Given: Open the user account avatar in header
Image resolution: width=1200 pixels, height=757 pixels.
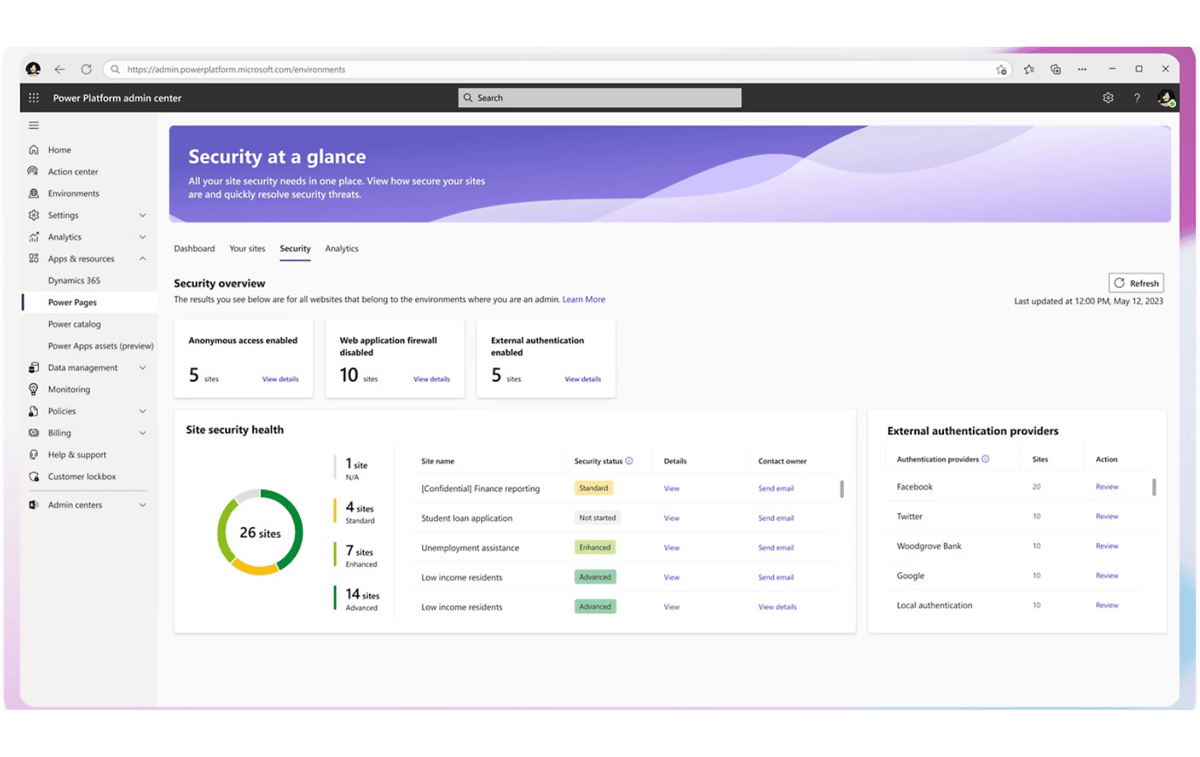Looking at the screenshot, I should tap(1165, 98).
